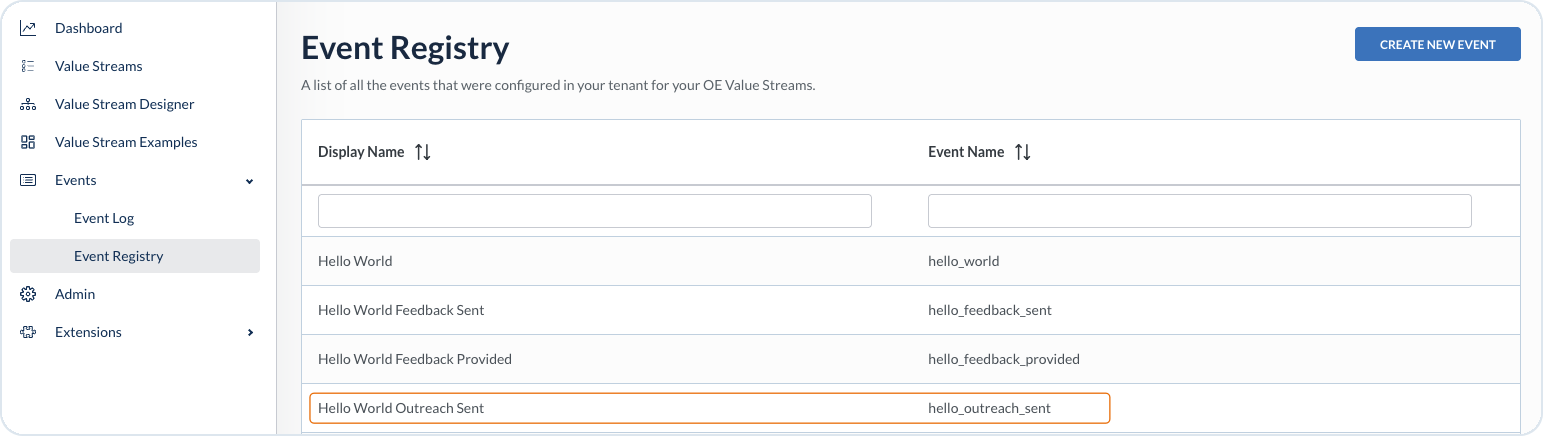Focus the Display Name filter field
This screenshot has width=1543, height=436.
tap(595, 211)
